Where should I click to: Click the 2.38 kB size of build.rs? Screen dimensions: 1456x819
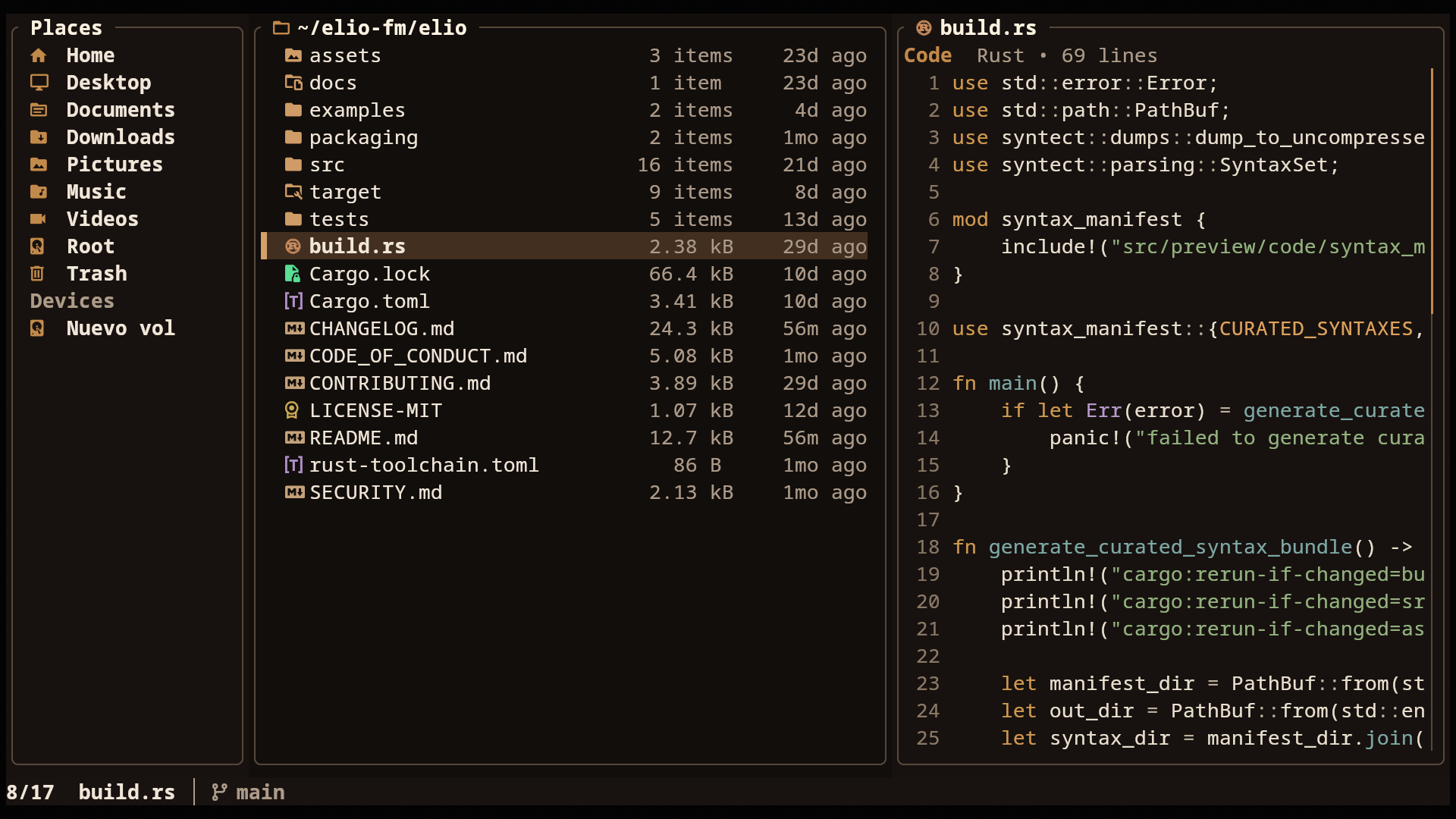pos(691,246)
